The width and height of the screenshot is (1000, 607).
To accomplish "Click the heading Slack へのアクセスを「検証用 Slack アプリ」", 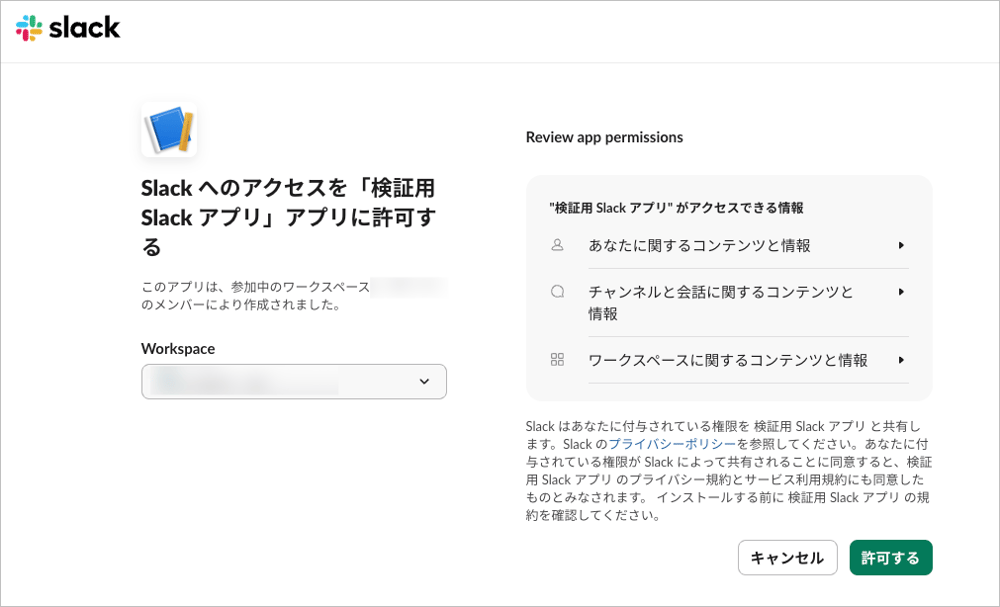I will pyautogui.click(x=288, y=217).
